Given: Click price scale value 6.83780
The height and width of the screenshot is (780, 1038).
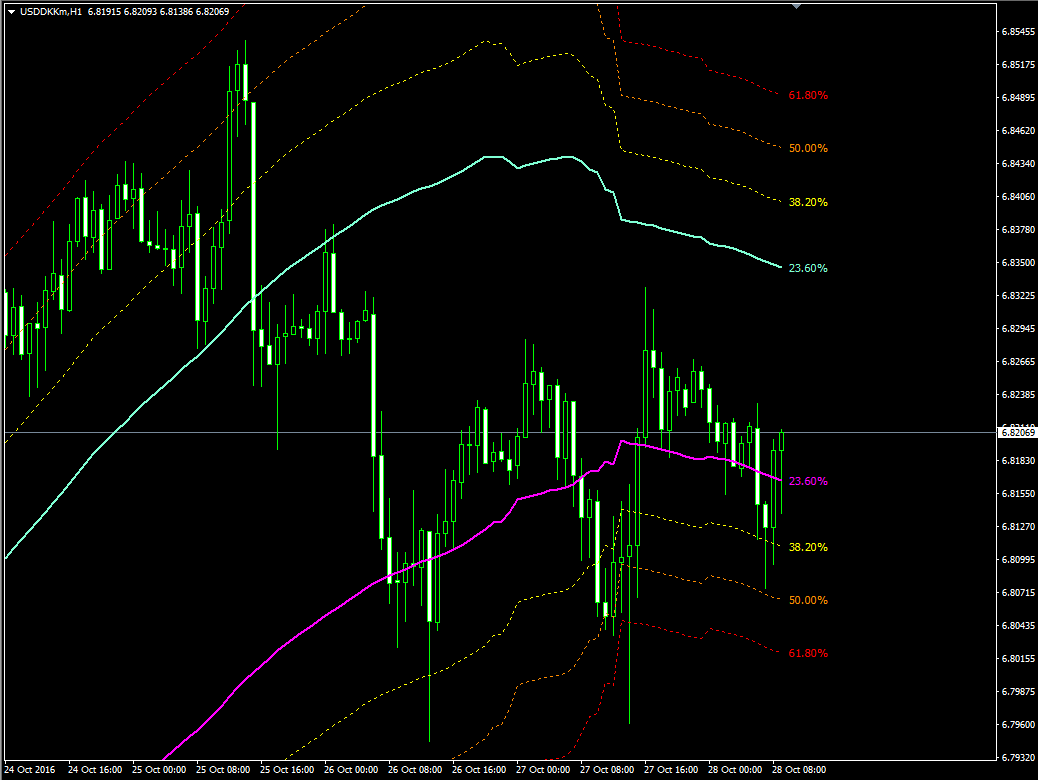Looking at the screenshot, I should [x=1018, y=230].
